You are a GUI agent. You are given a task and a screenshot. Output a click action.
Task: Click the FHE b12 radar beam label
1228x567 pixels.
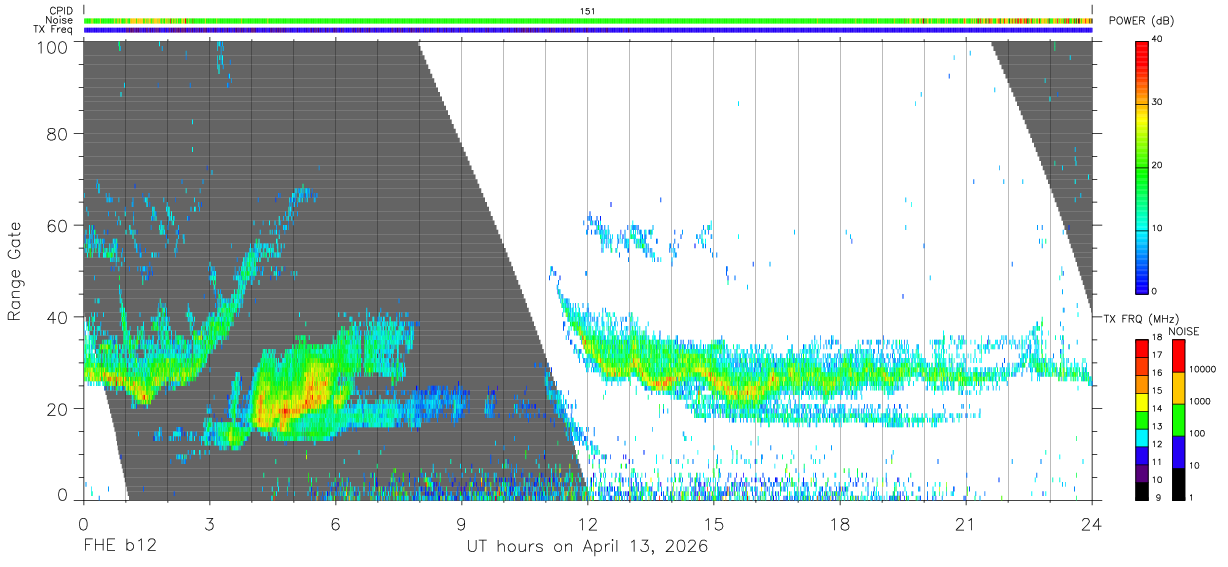pos(119,547)
